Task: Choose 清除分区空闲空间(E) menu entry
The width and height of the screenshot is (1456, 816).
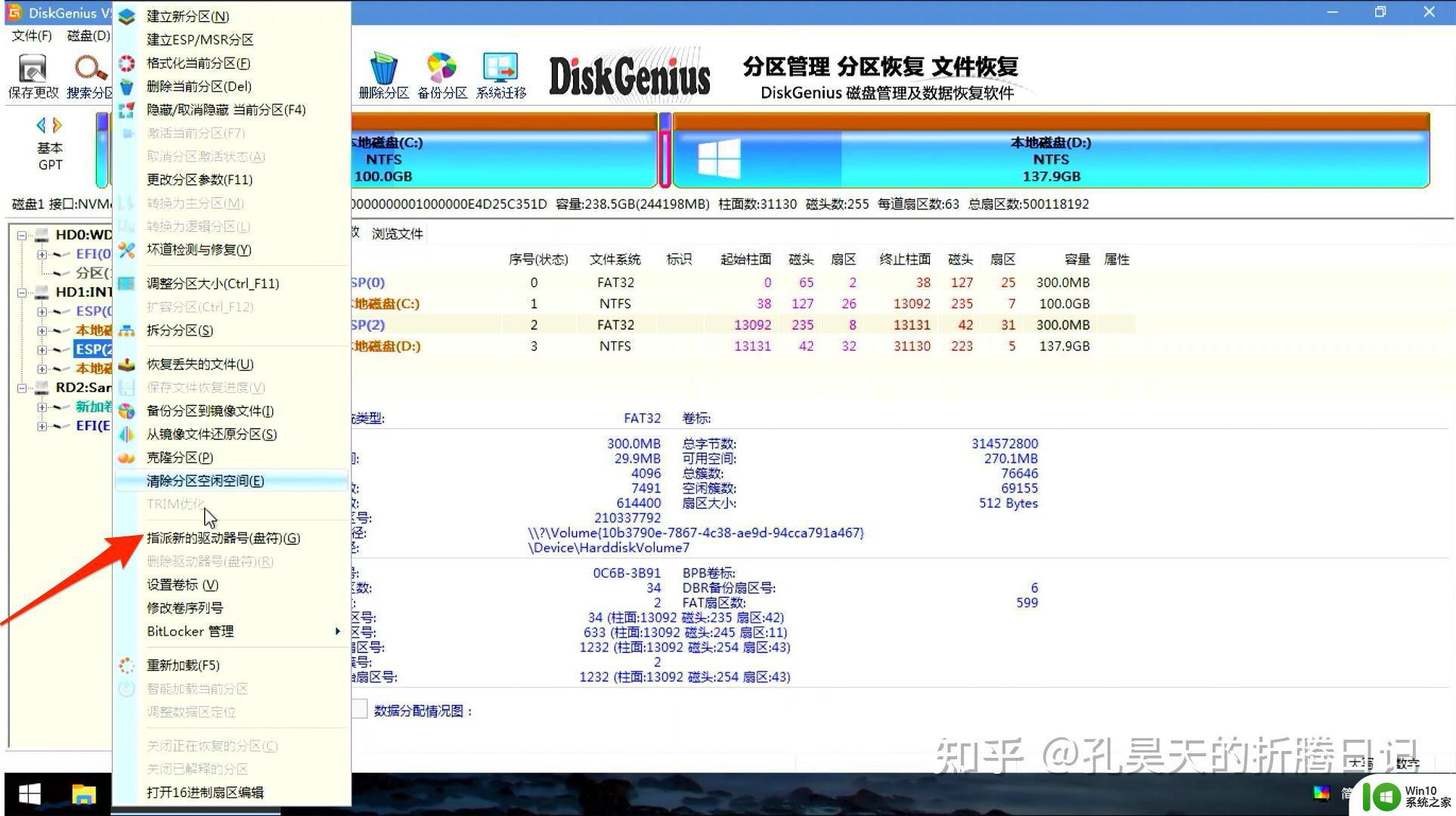Action: [231, 481]
